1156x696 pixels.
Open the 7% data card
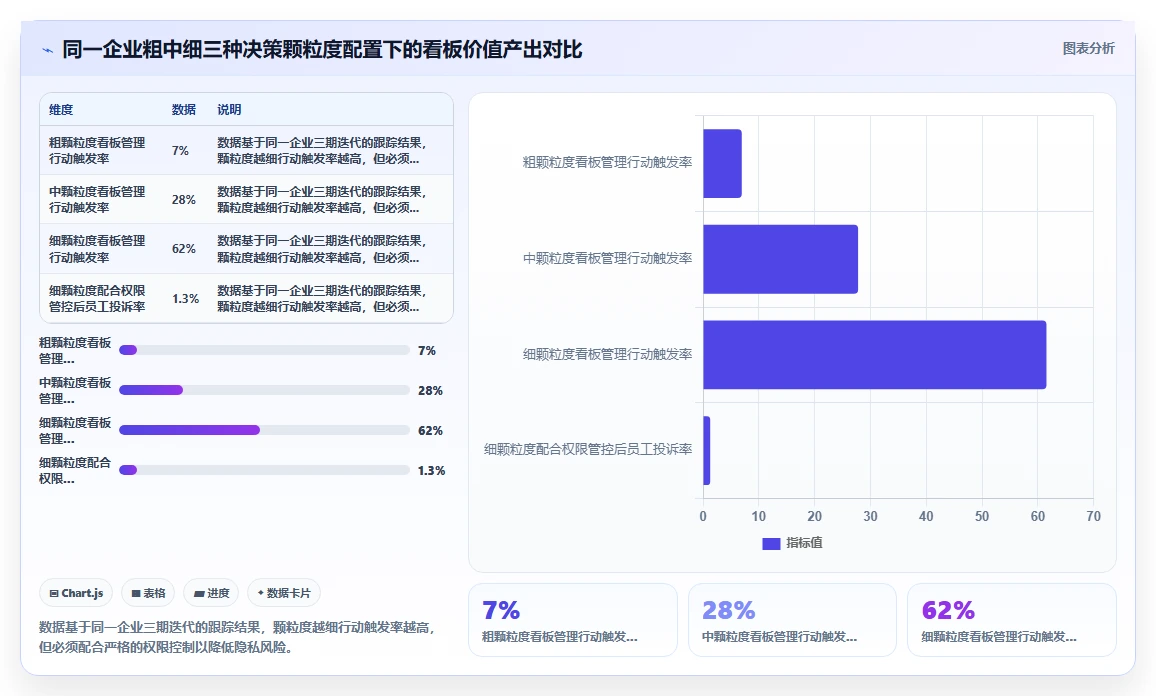click(573, 620)
